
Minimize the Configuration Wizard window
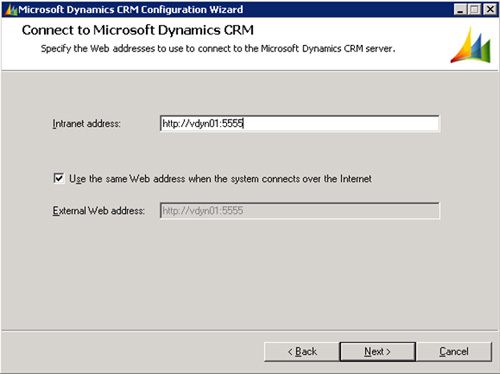coord(460,9)
